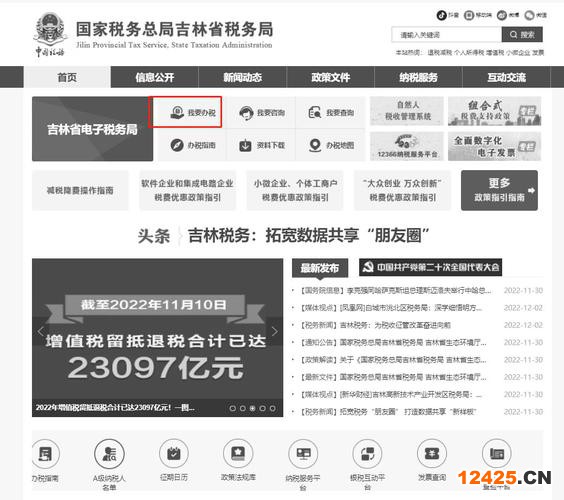This screenshot has width=564, height=500.
Task: Focus the keyword search input field
Action: coord(446,35)
